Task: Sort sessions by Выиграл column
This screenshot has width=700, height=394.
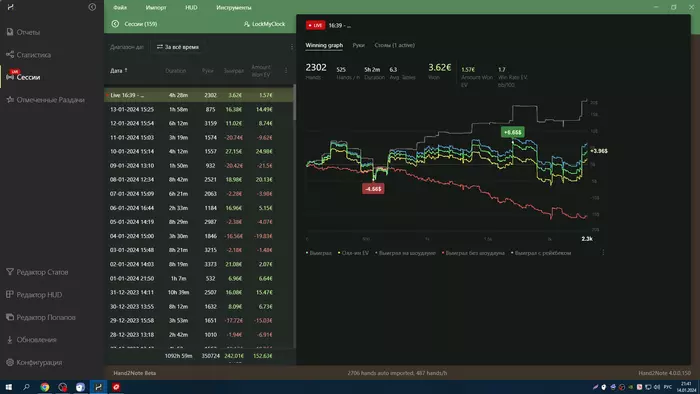Action: (233, 71)
